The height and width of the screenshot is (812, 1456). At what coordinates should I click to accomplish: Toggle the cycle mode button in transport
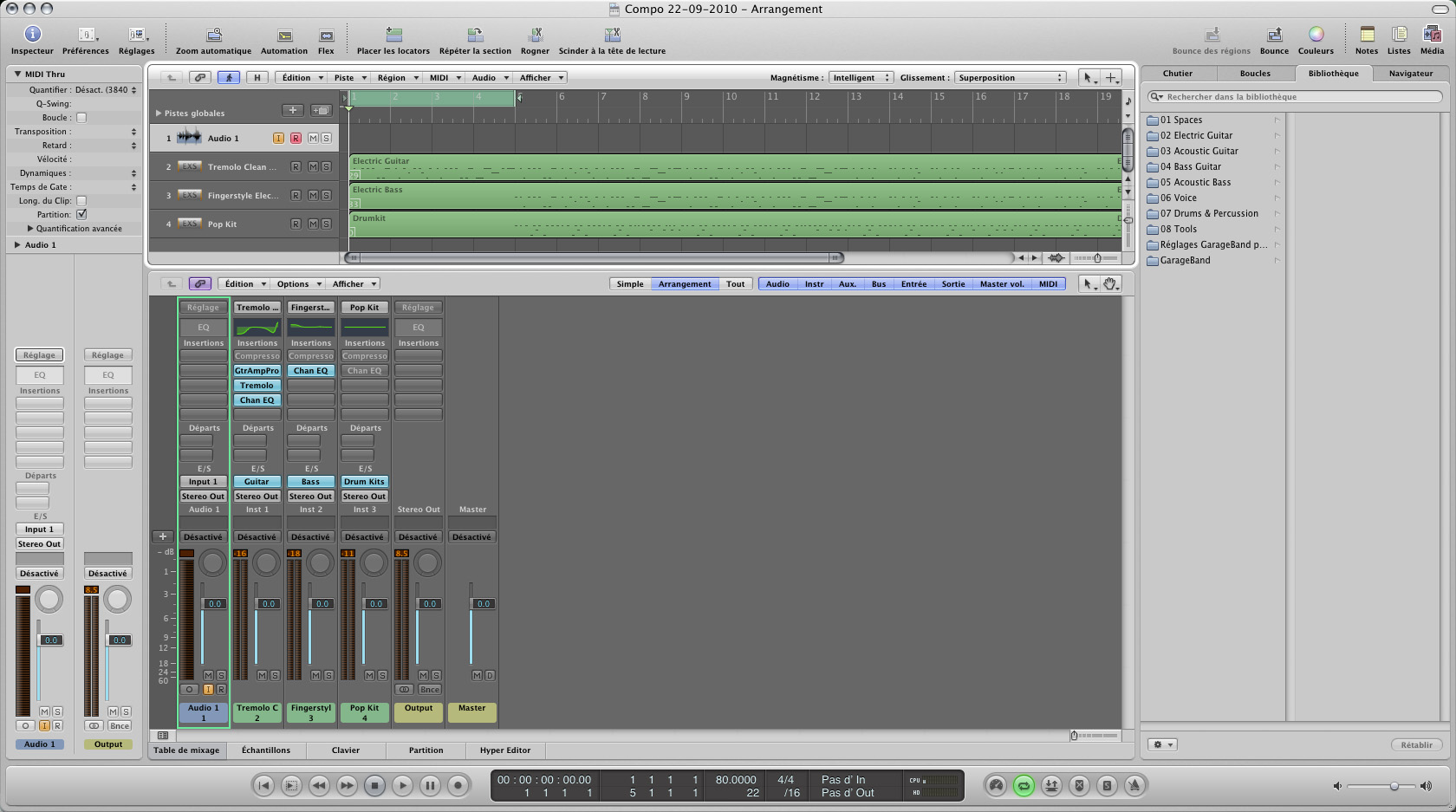click(1024, 786)
